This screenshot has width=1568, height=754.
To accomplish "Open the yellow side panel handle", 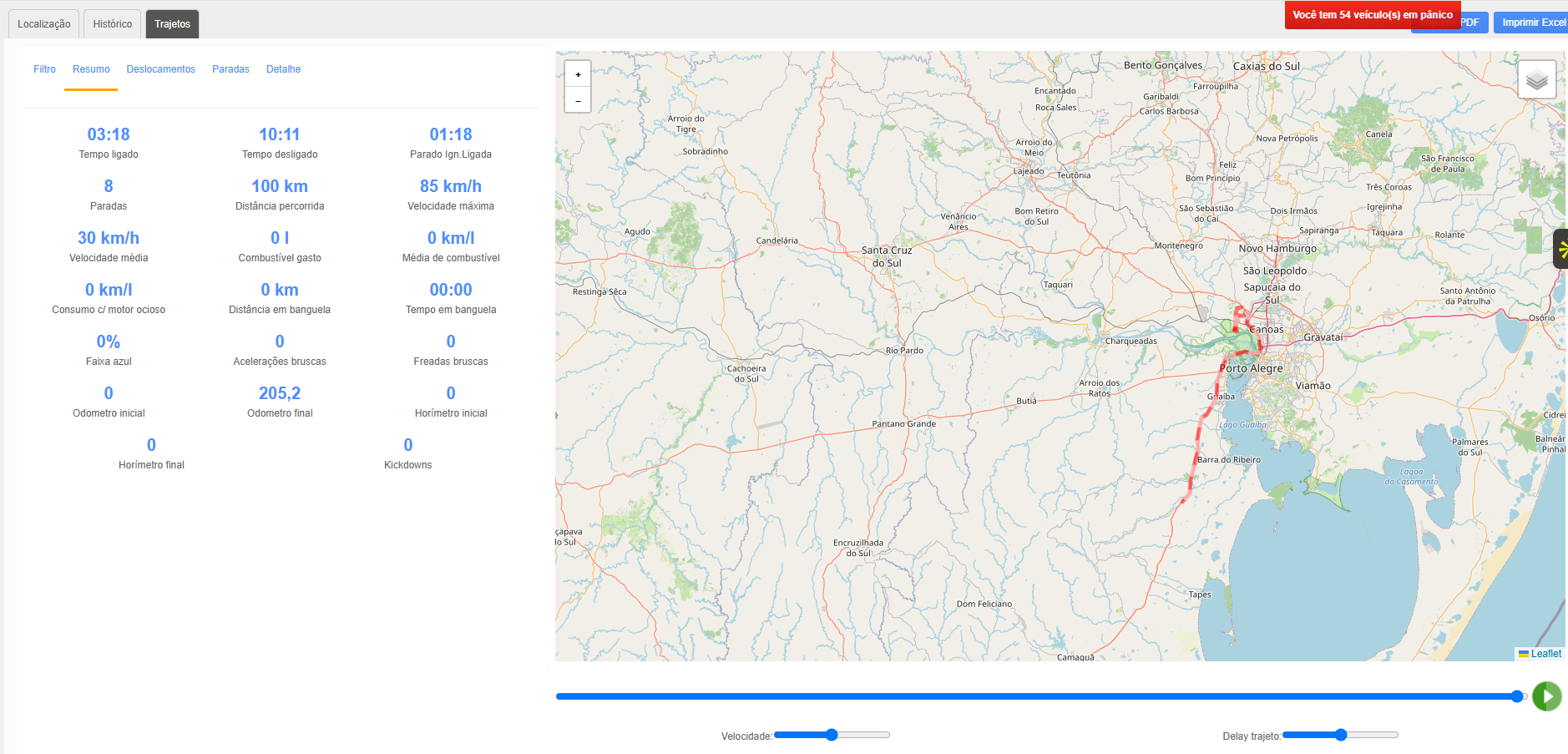I will point(1560,249).
